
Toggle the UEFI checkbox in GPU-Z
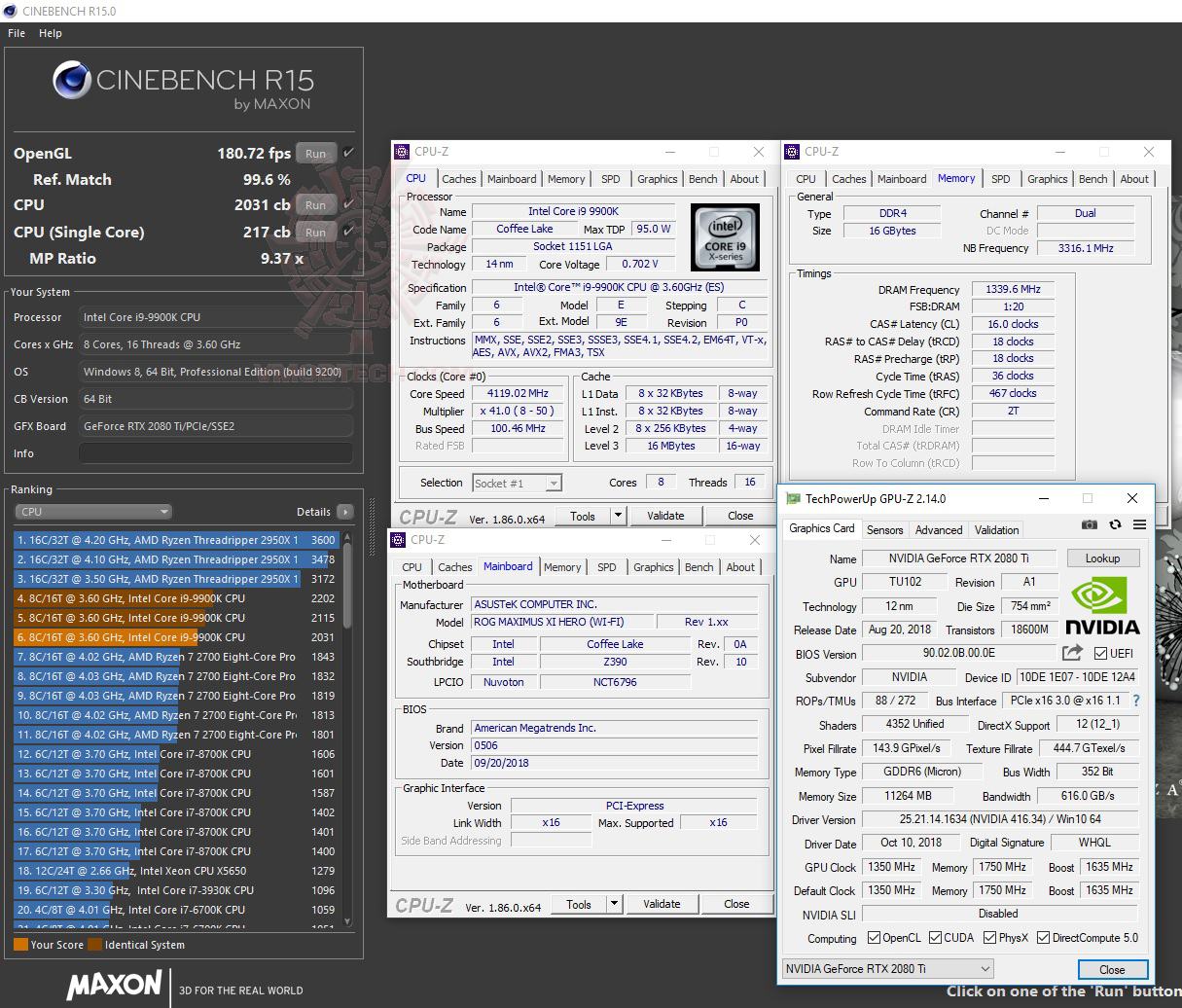[x=1100, y=654]
